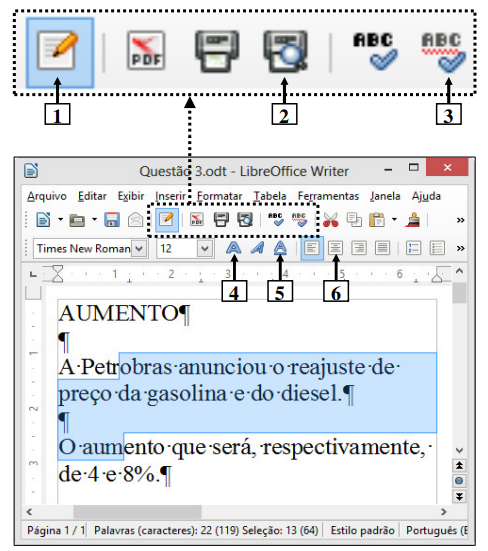Viewport: 488px width, 551px height.
Task: Expand the font size dropdown arrow
Action: [205, 249]
